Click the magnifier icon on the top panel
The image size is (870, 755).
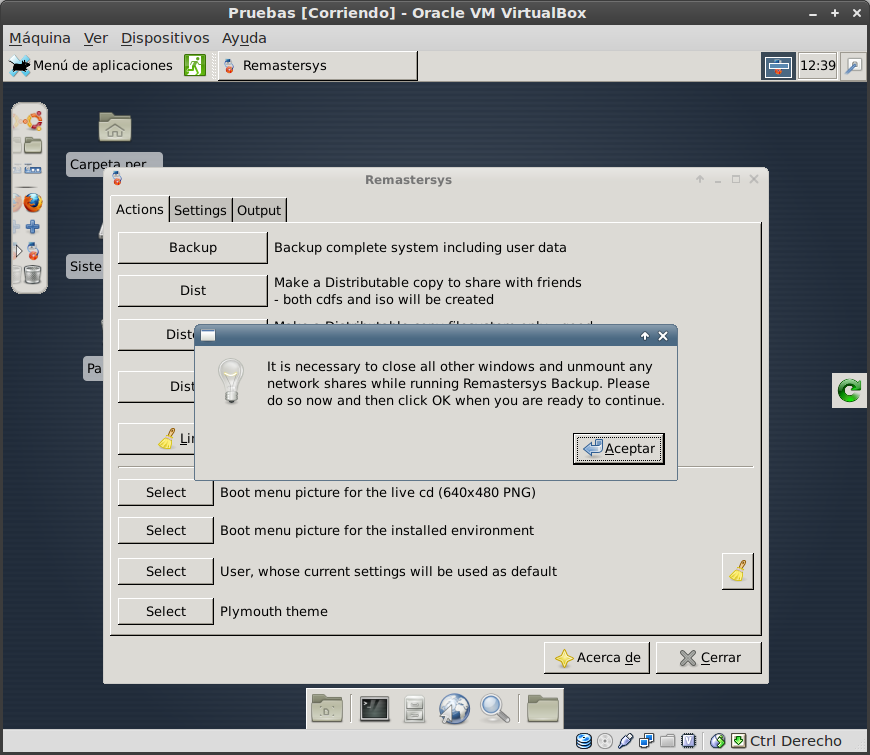coord(853,65)
